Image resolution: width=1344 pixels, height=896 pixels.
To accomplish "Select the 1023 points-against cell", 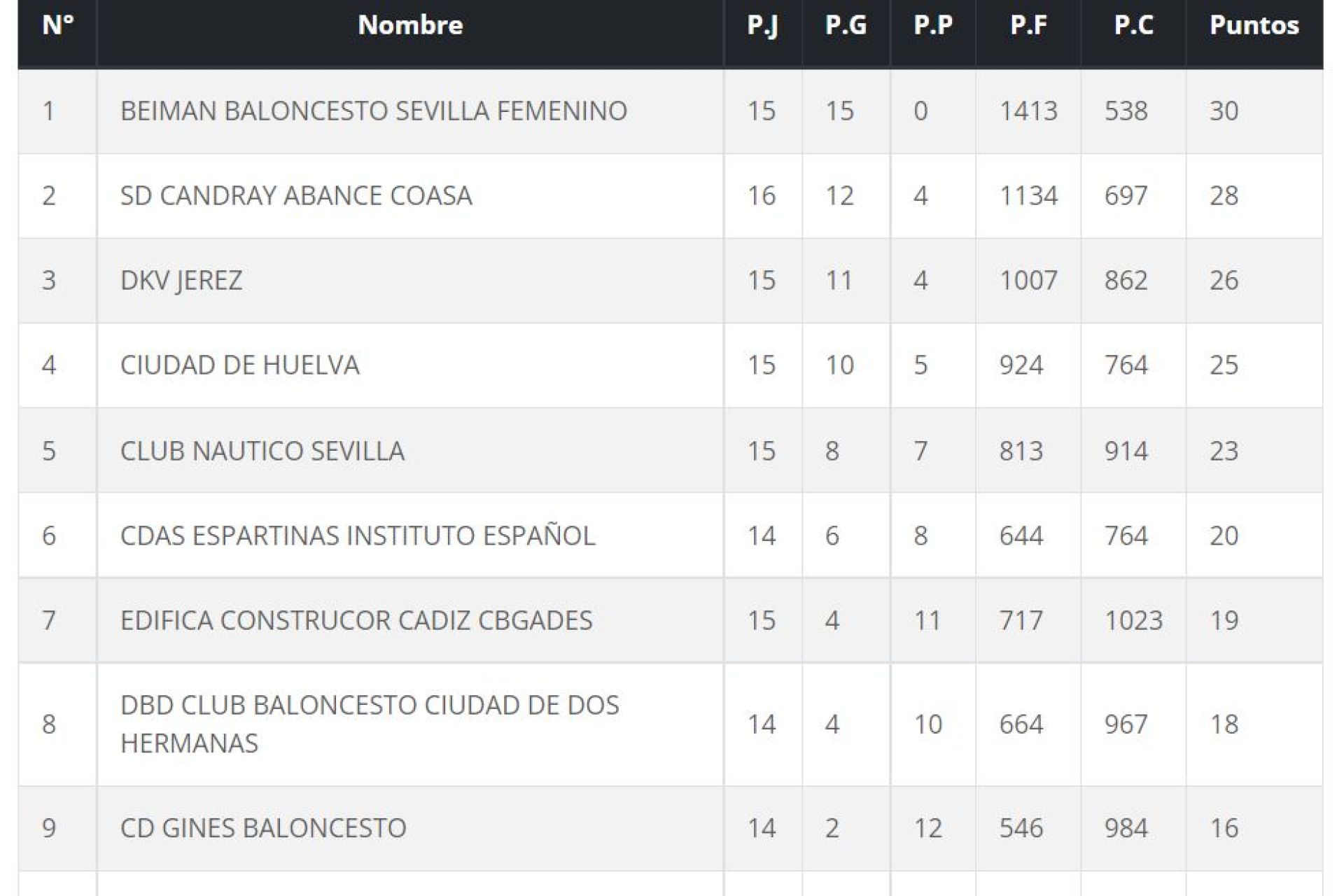I will [x=1133, y=621].
